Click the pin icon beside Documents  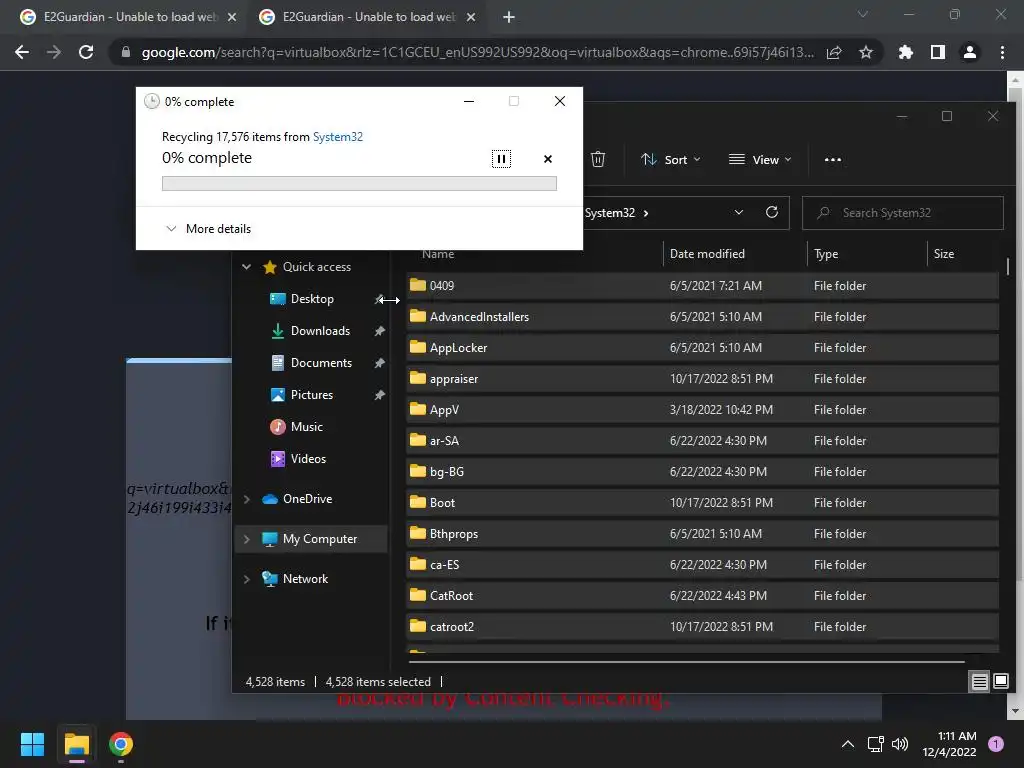point(379,363)
